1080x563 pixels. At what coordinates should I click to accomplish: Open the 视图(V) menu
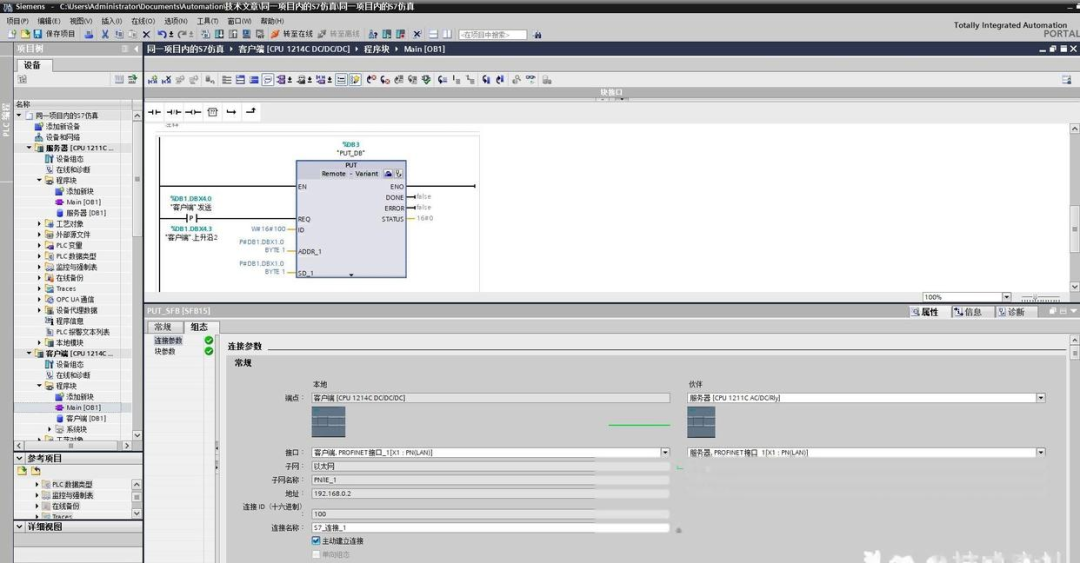click(x=81, y=21)
